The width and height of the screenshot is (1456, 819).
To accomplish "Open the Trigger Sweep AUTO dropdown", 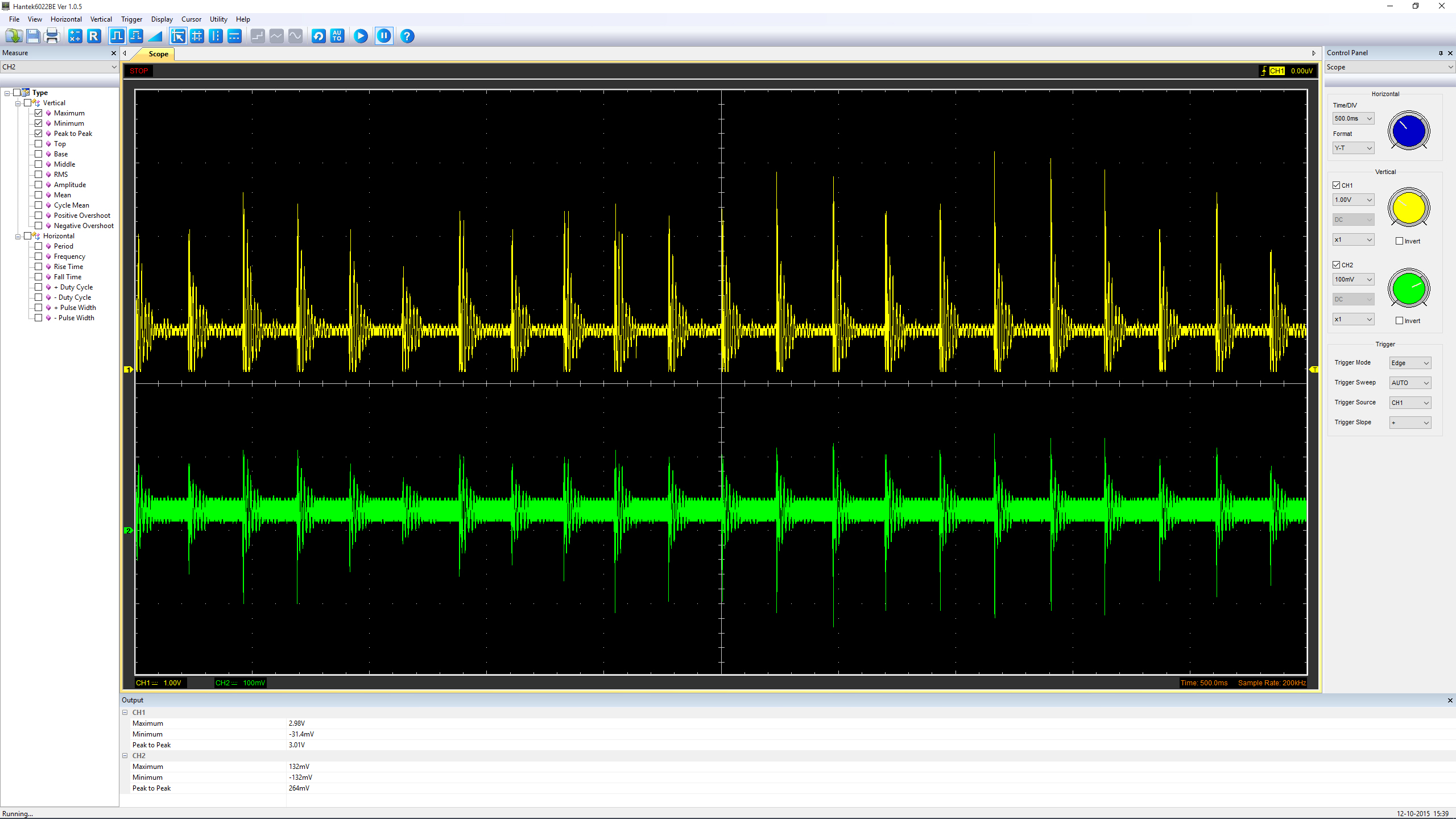I will coord(1410,383).
